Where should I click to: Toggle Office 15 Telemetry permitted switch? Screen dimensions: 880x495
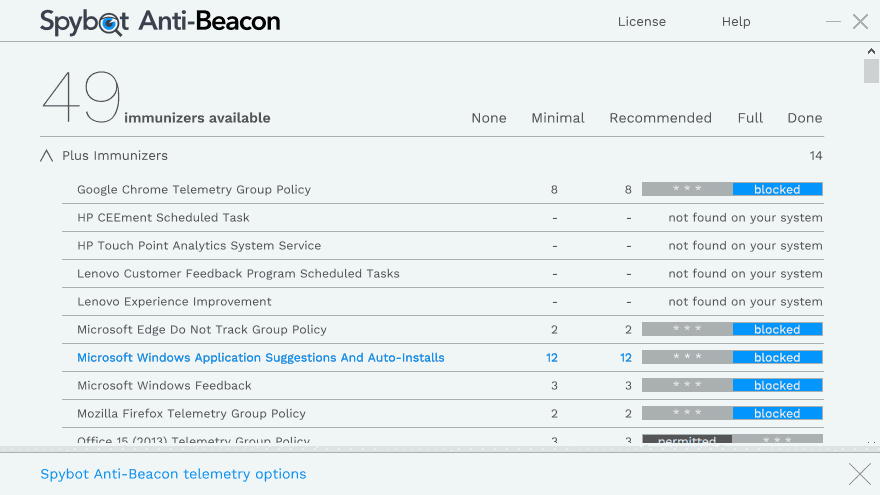pyautogui.click(x=732, y=439)
